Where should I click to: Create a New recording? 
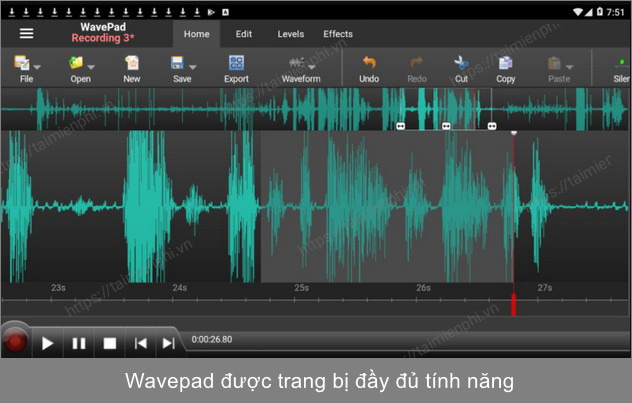coord(132,68)
